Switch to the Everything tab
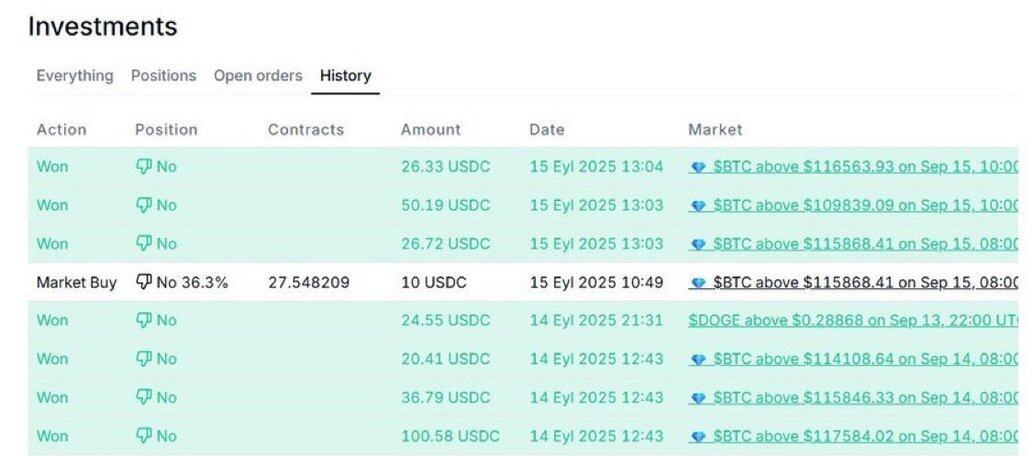This screenshot has height=456, width=1032. [x=74, y=76]
